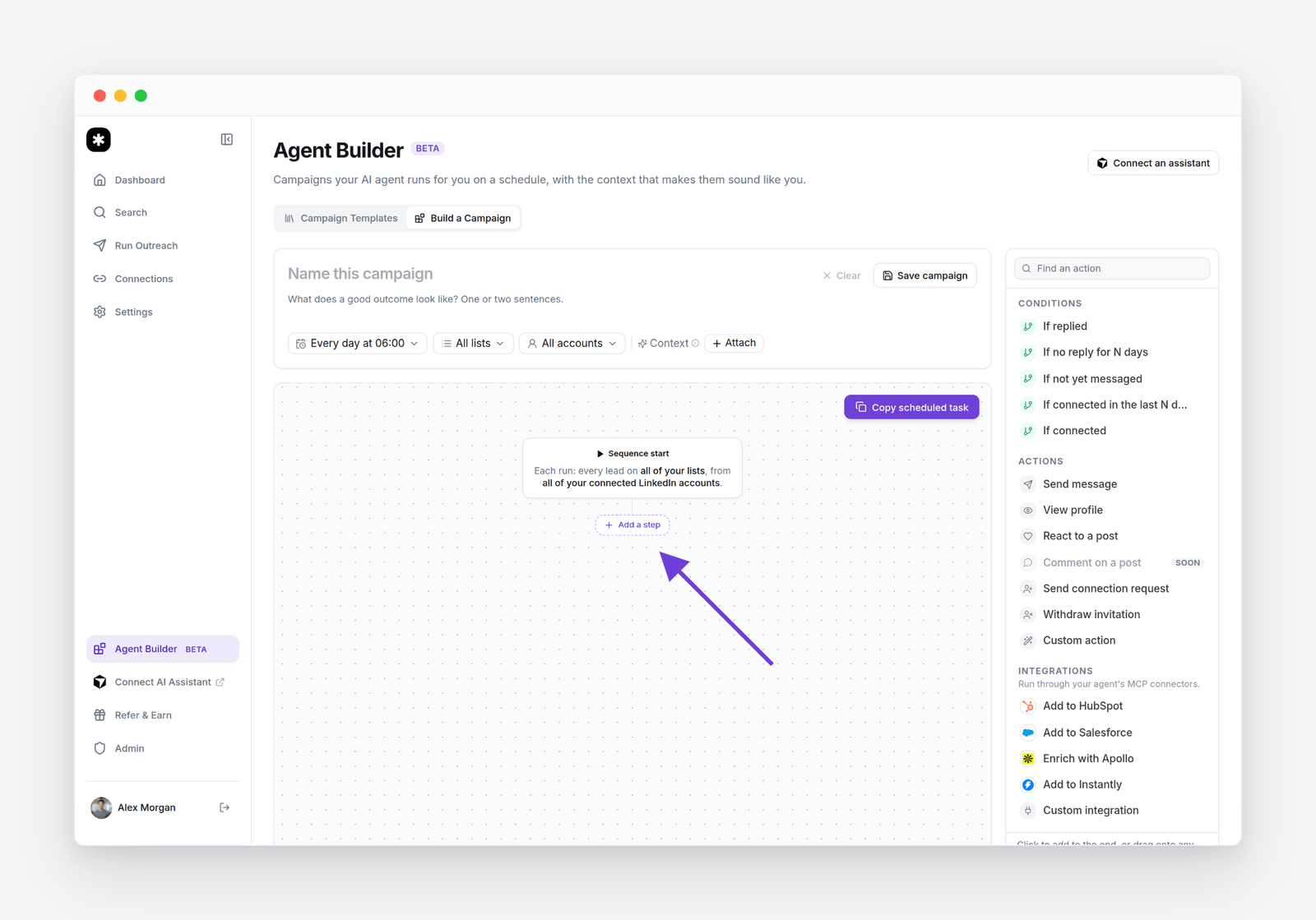Add Send connection request action
The height and width of the screenshot is (920, 1316).
pyautogui.click(x=1112, y=589)
